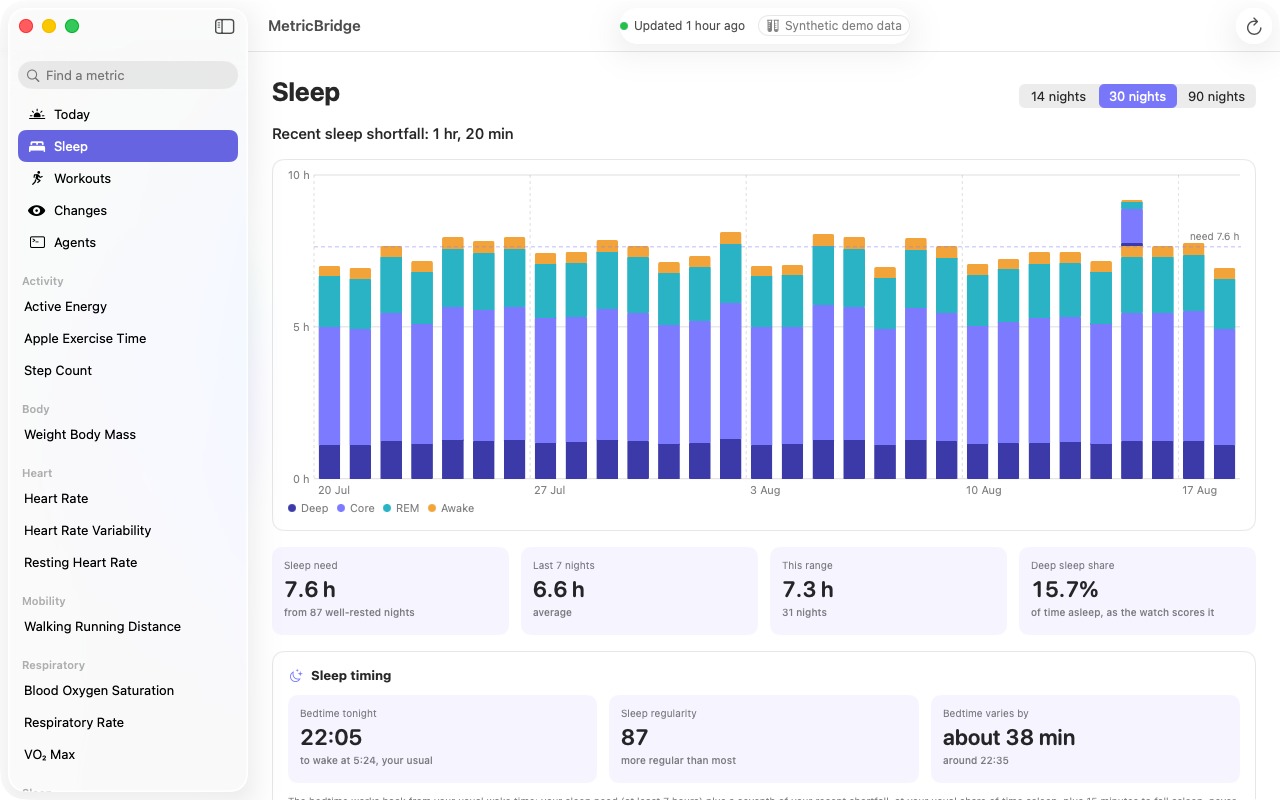Click the green Updated status dot
The image size is (1280, 800).
tap(624, 26)
